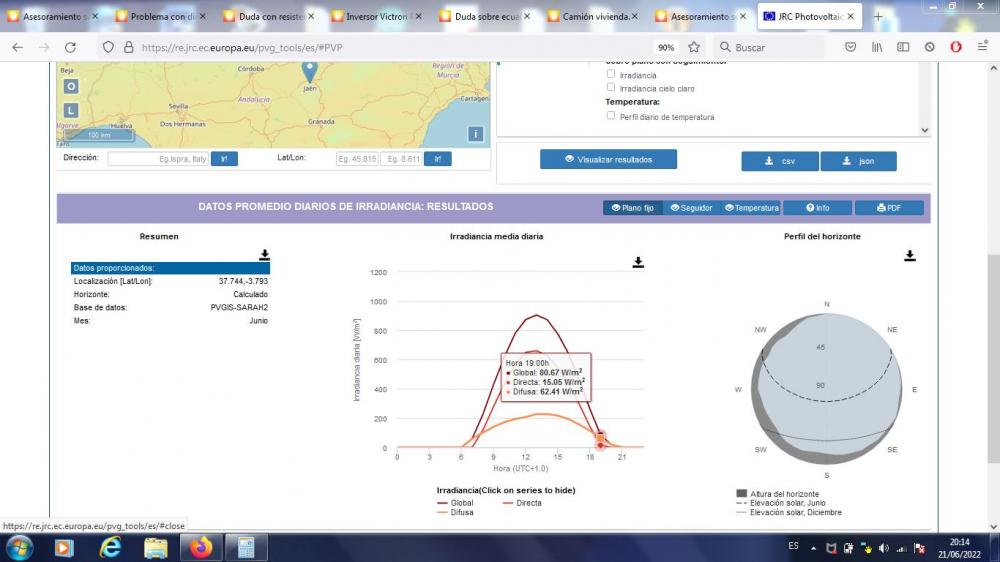Go back with browser back arrow
Image resolution: width=1000 pixels, height=562 pixels.
(17, 47)
